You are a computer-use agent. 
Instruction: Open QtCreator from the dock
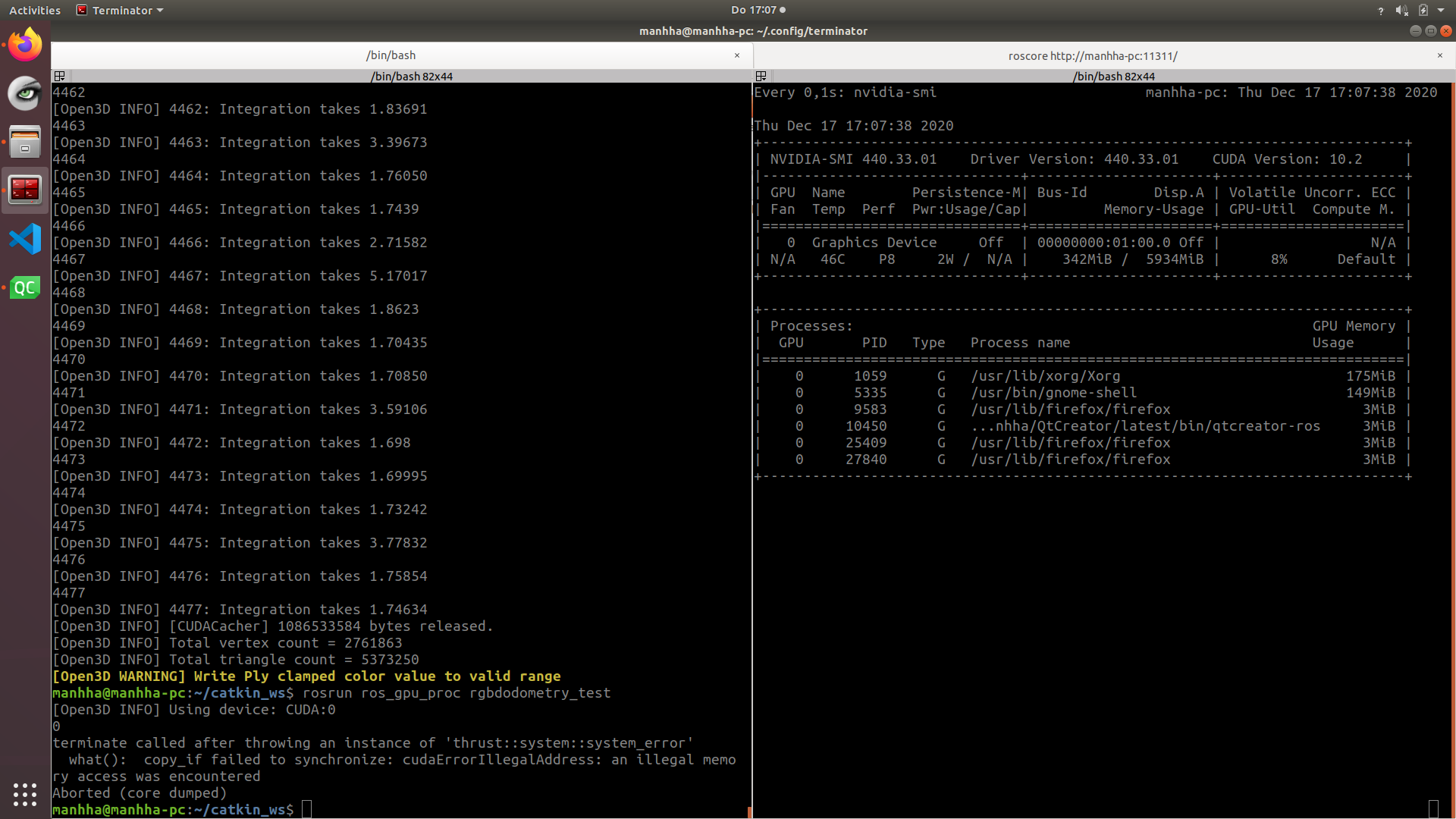tap(25, 287)
